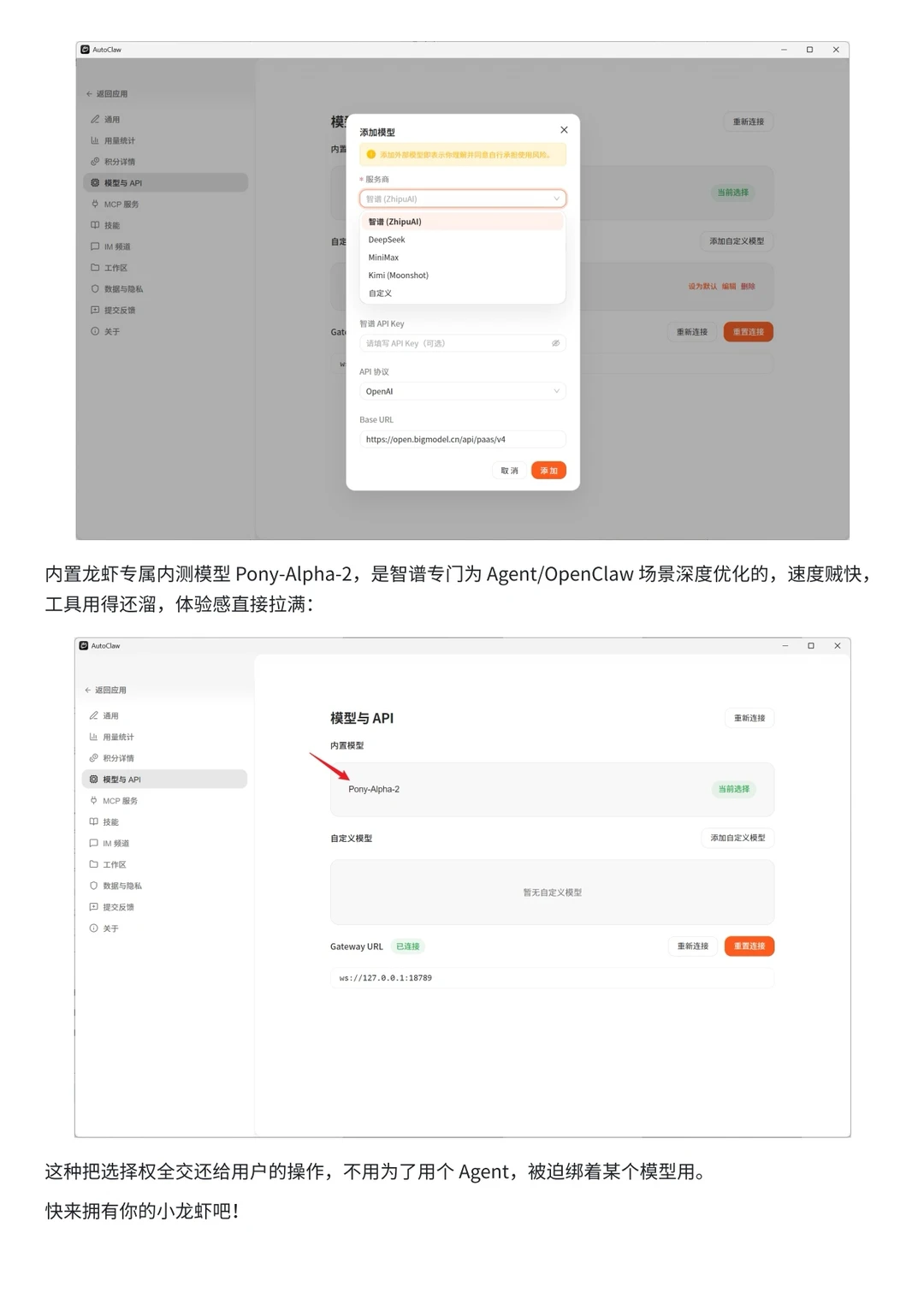Image resolution: width=924 pixels, height=1293 pixels.
Task: Click the 暂无自定义模型 empty placeholder text
Action: pyautogui.click(x=552, y=893)
